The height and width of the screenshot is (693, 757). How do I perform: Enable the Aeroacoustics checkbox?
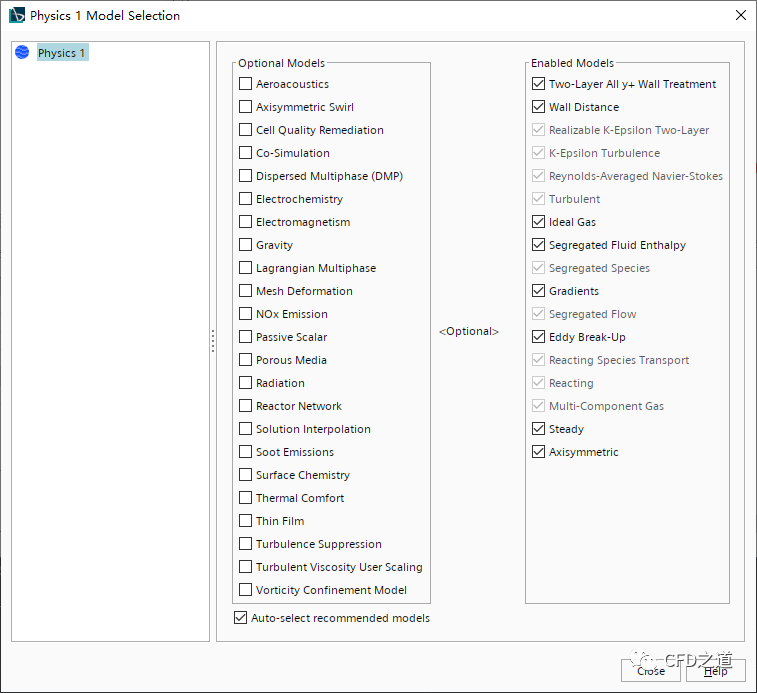(245, 84)
